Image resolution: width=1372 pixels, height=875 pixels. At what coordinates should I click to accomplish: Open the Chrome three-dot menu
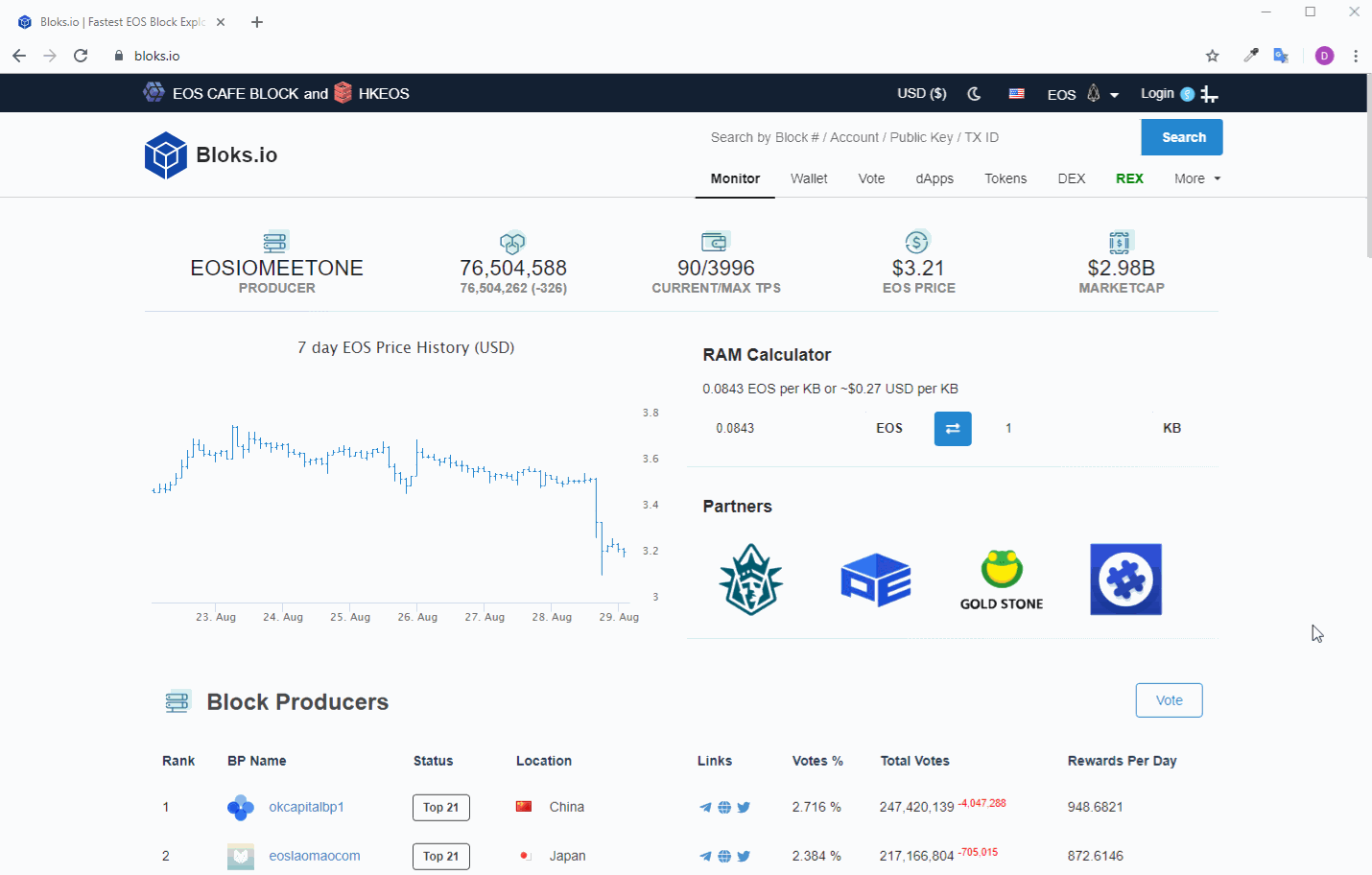(1356, 56)
